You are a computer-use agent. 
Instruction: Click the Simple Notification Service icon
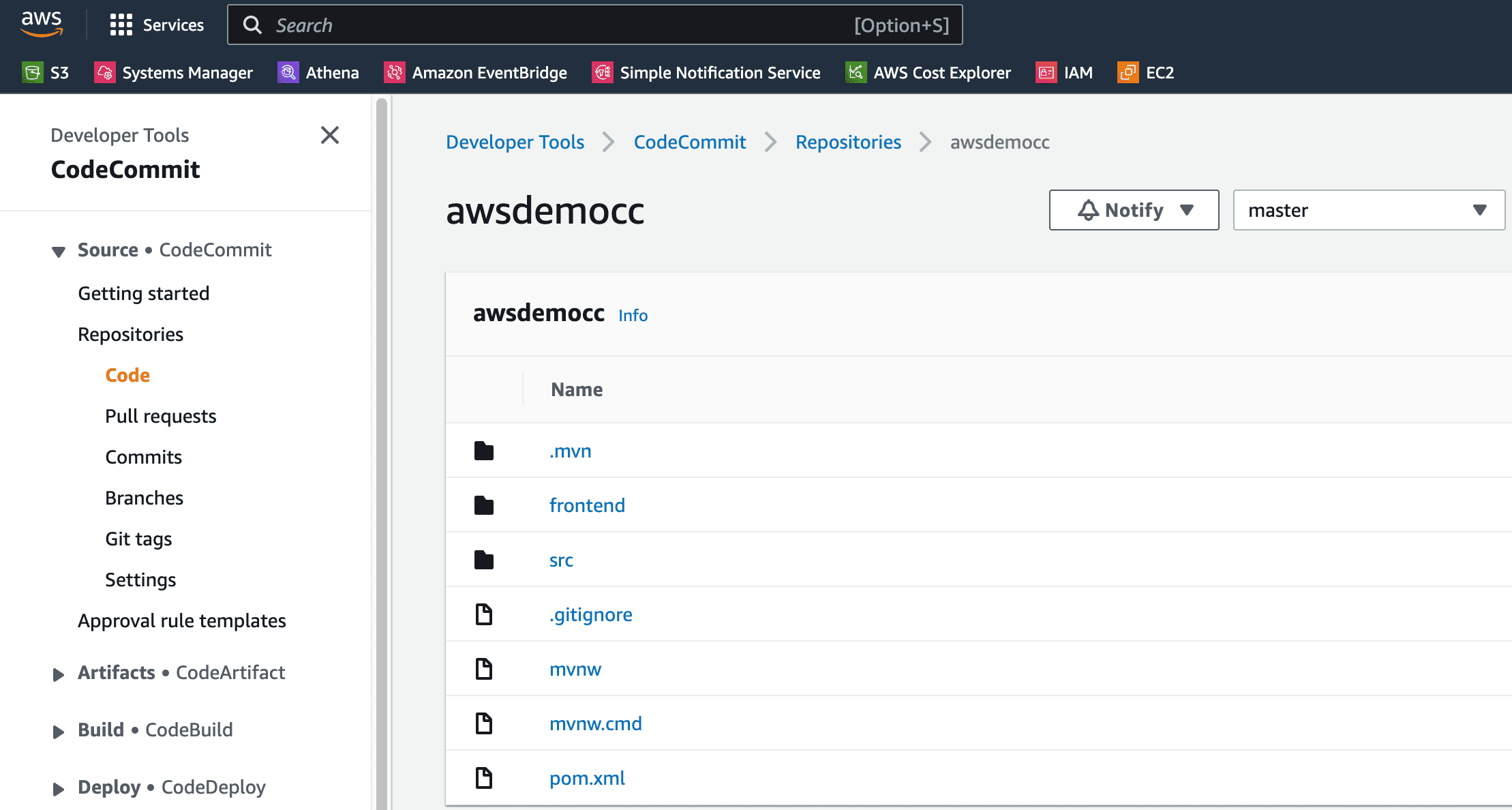(x=602, y=72)
